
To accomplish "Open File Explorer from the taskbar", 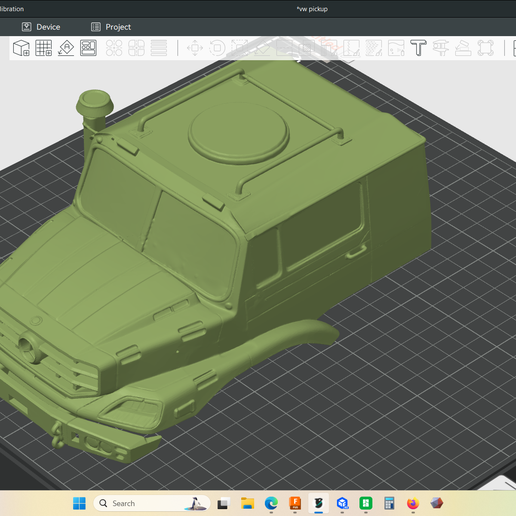I will 248,503.
